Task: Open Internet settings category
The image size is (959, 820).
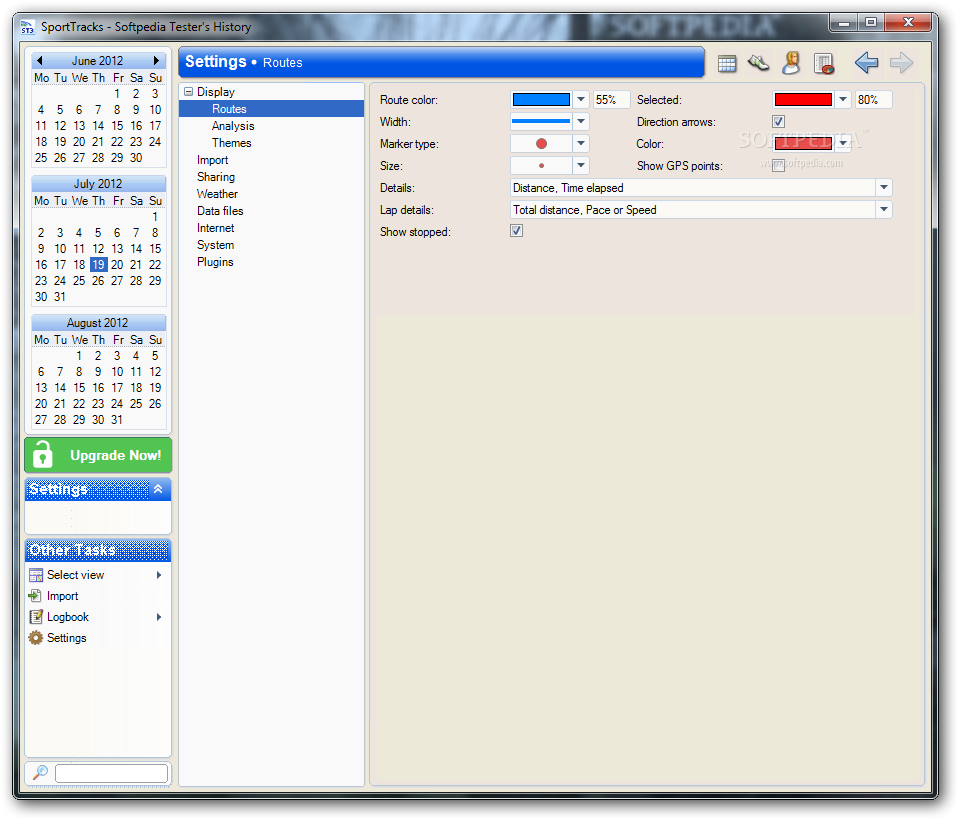Action: (x=215, y=228)
